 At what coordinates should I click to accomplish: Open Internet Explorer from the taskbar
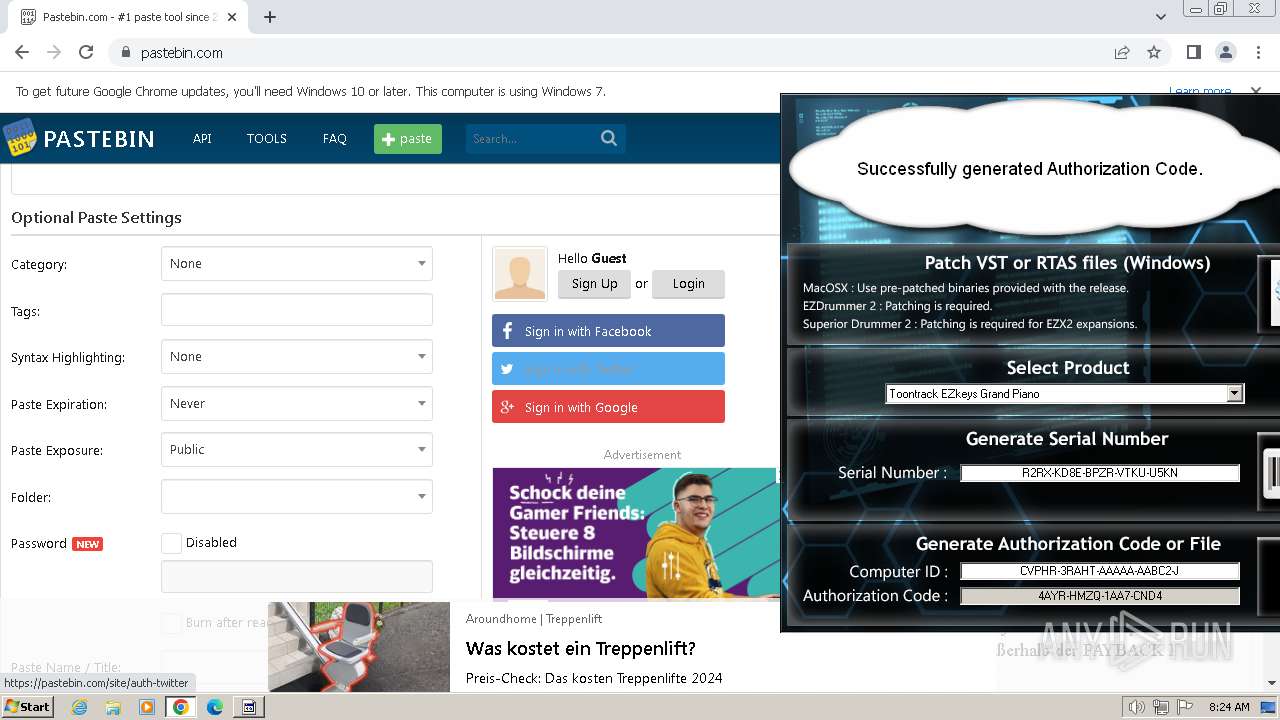click(79, 707)
